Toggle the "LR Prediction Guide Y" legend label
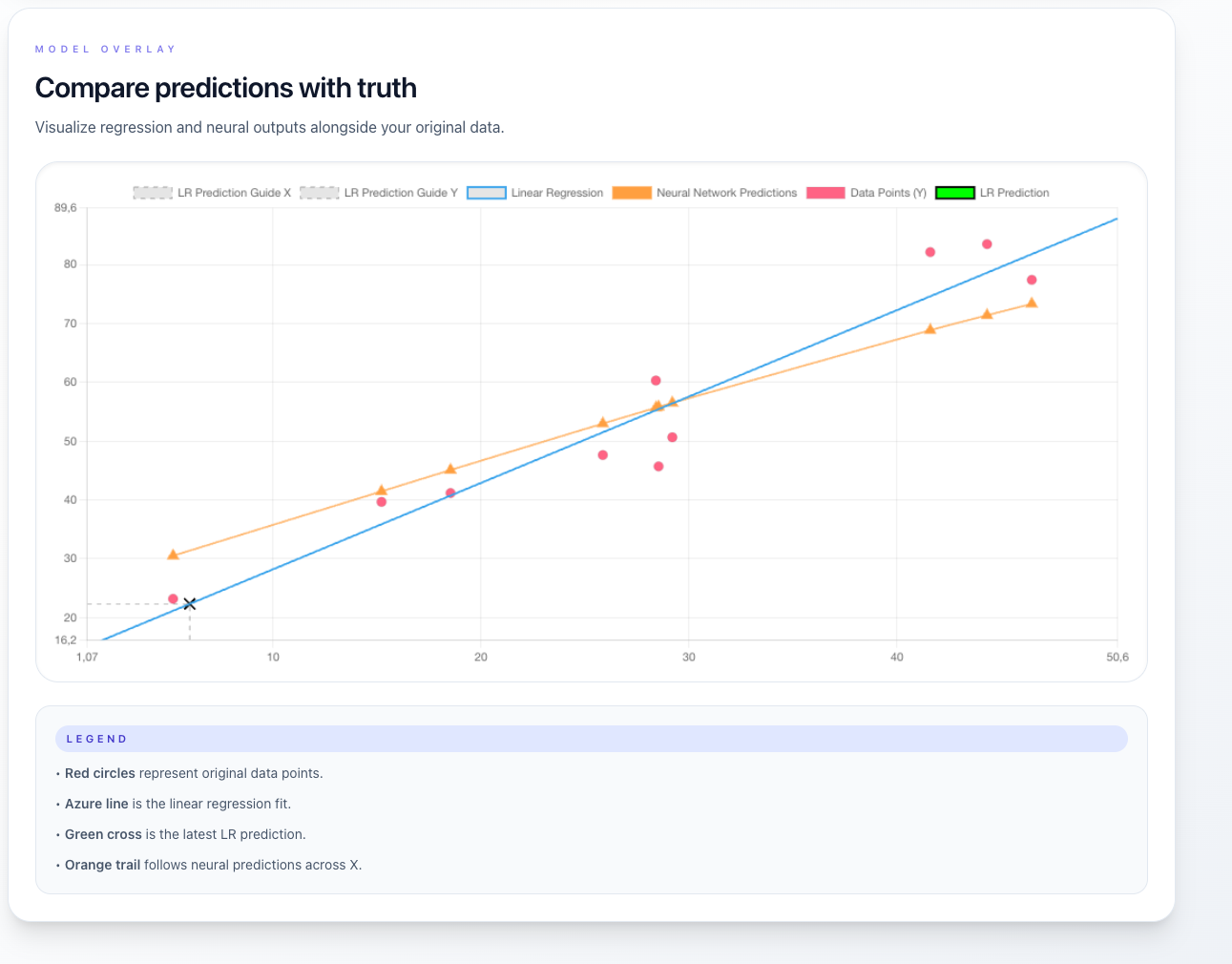The width and height of the screenshot is (1232, 964). pos(401,193)
